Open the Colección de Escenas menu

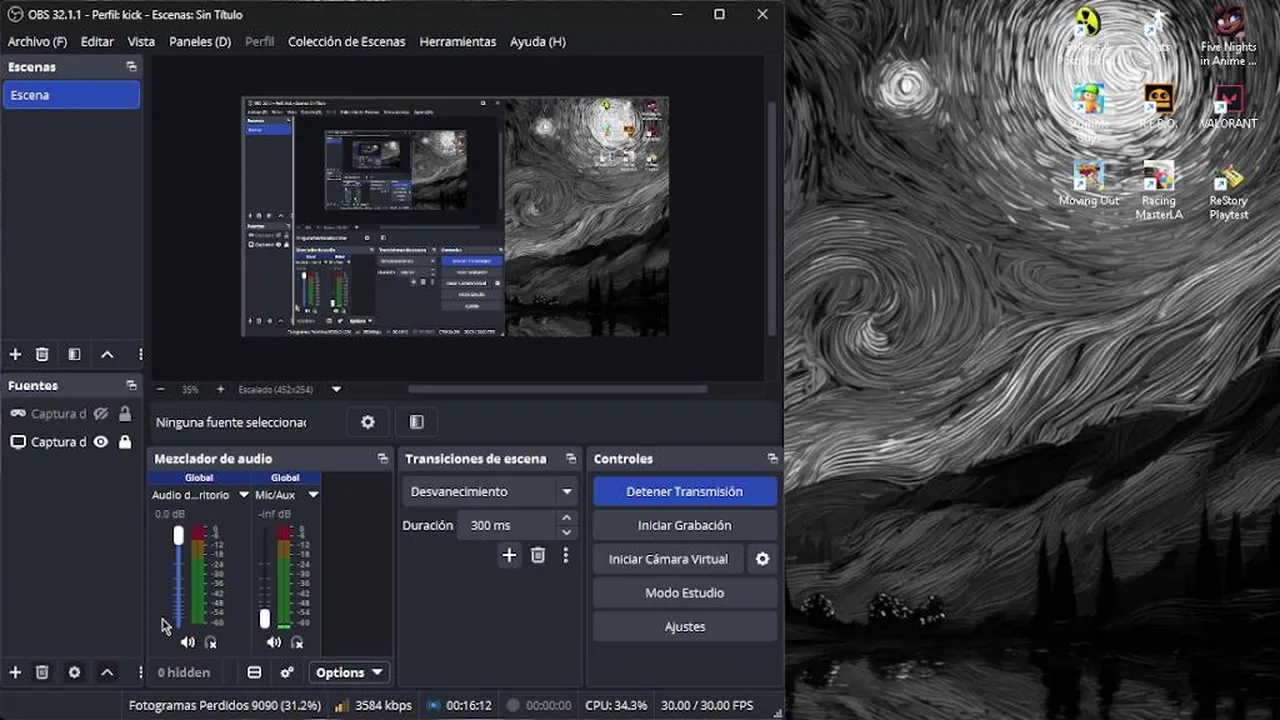pos(347,42)
